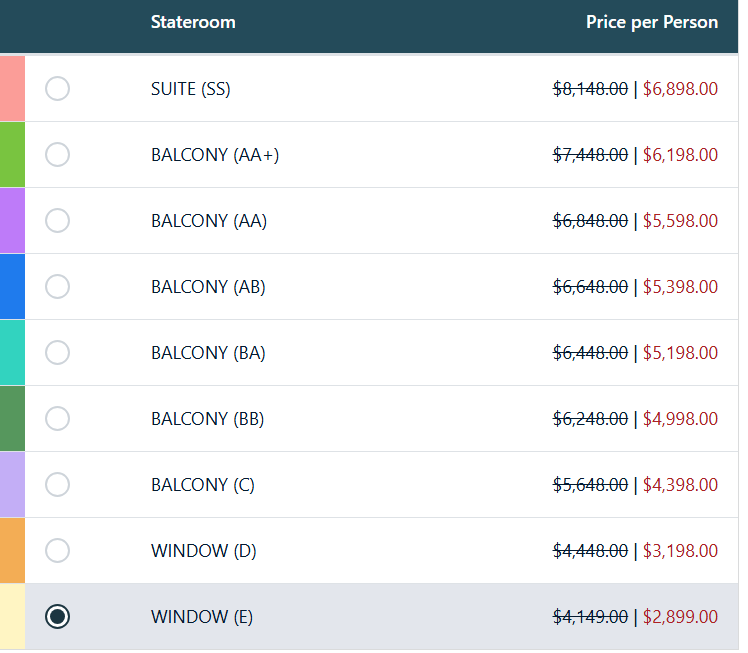The width and height of the screenshot is (748, 653).
Task: Click the orange WINDOW (D) color swatch
Action: pyautogui.click(x=12, y=550)
